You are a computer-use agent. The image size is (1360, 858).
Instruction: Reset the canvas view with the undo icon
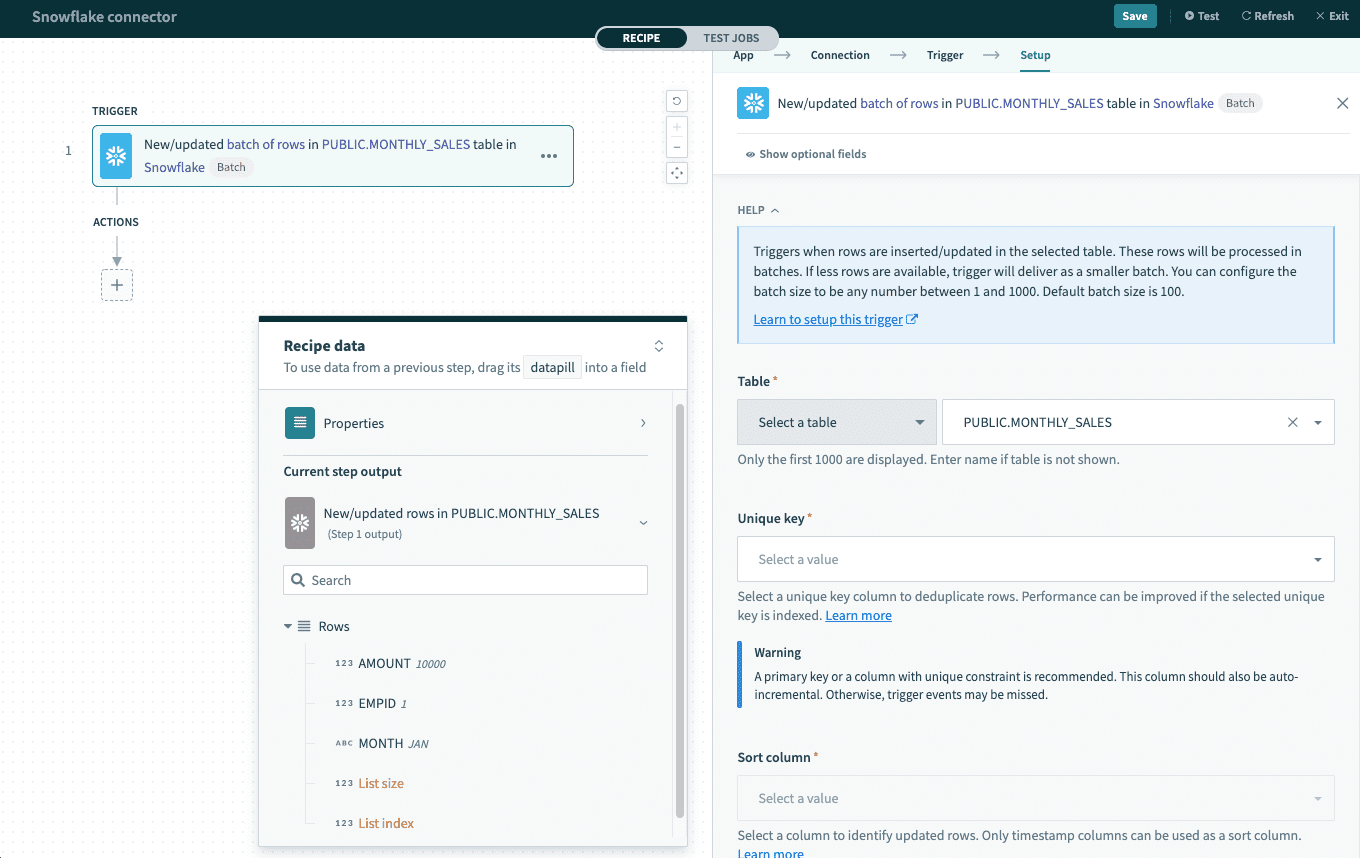677,101
